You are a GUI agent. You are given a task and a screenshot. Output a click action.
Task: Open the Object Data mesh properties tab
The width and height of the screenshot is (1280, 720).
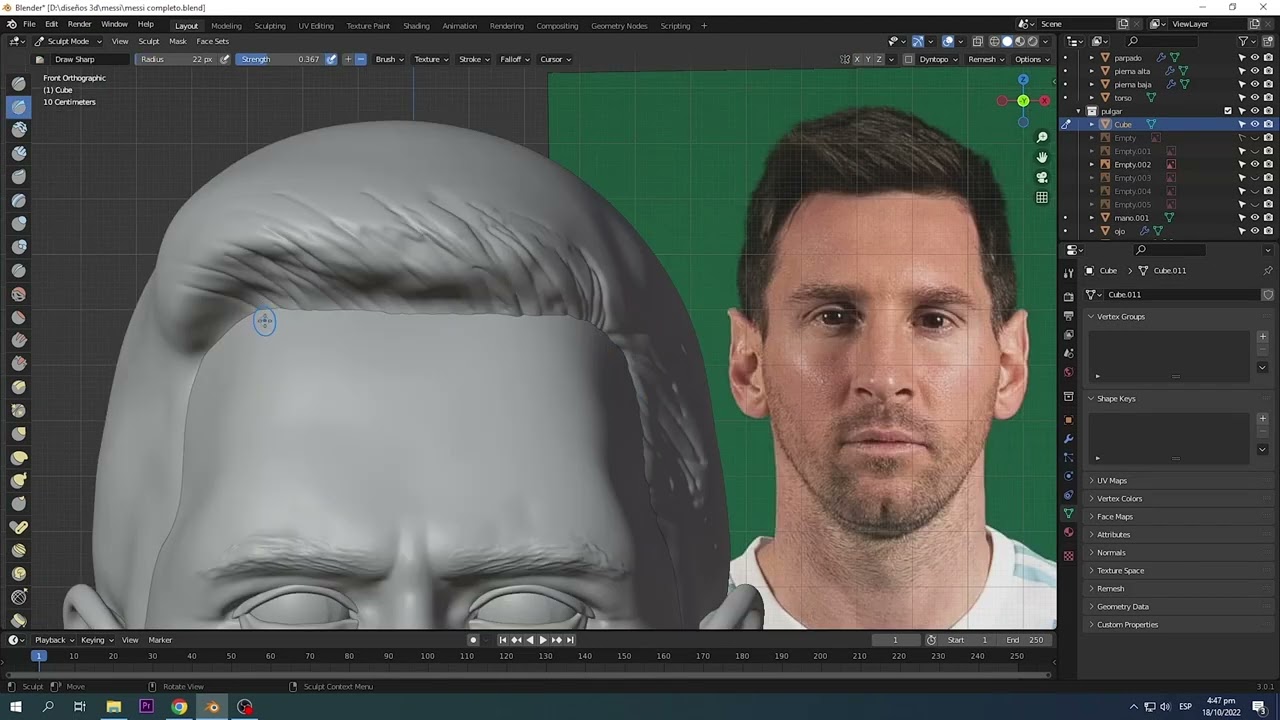(x=1068, y=513)
